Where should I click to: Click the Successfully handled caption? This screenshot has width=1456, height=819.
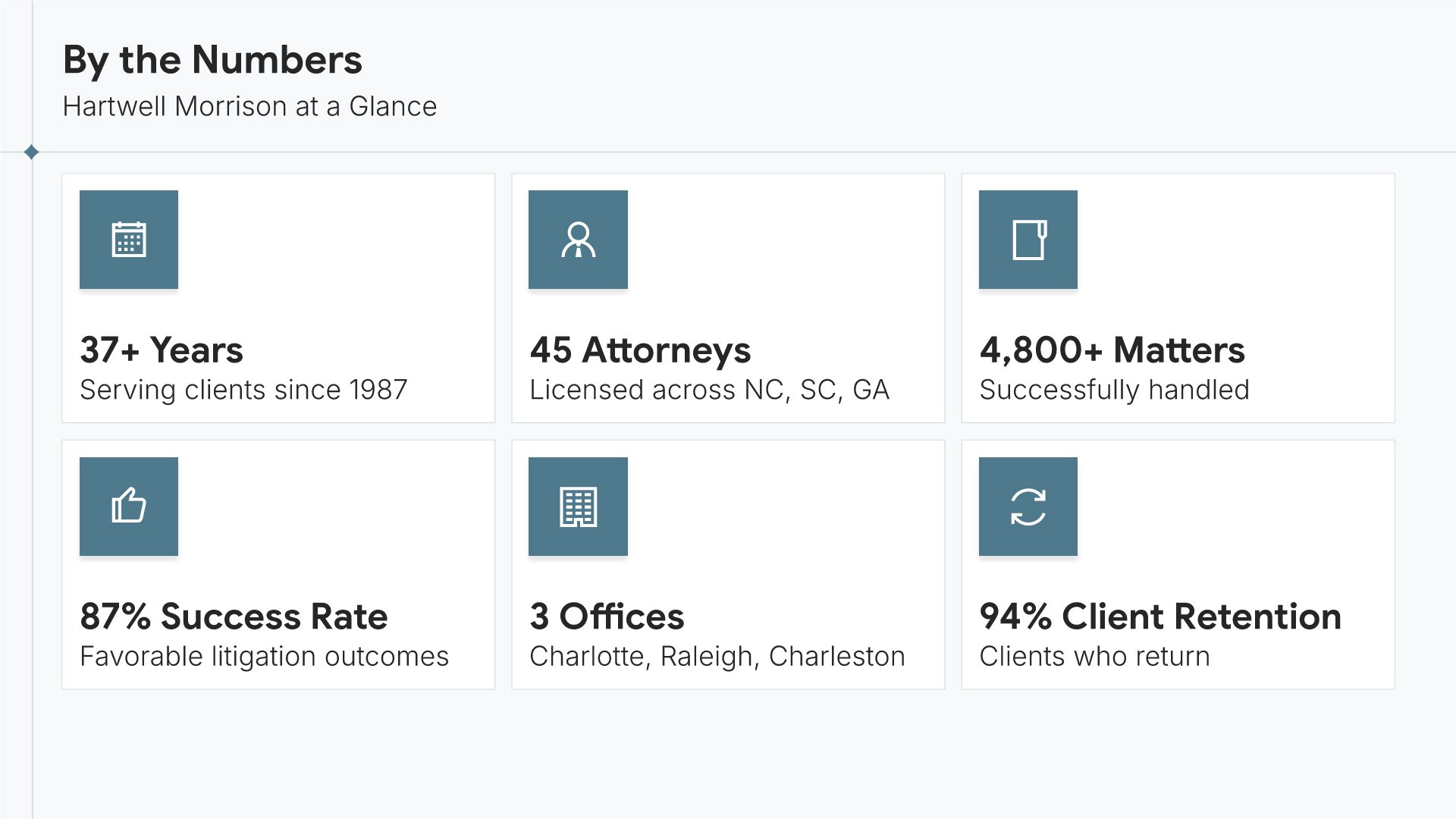1114,390
